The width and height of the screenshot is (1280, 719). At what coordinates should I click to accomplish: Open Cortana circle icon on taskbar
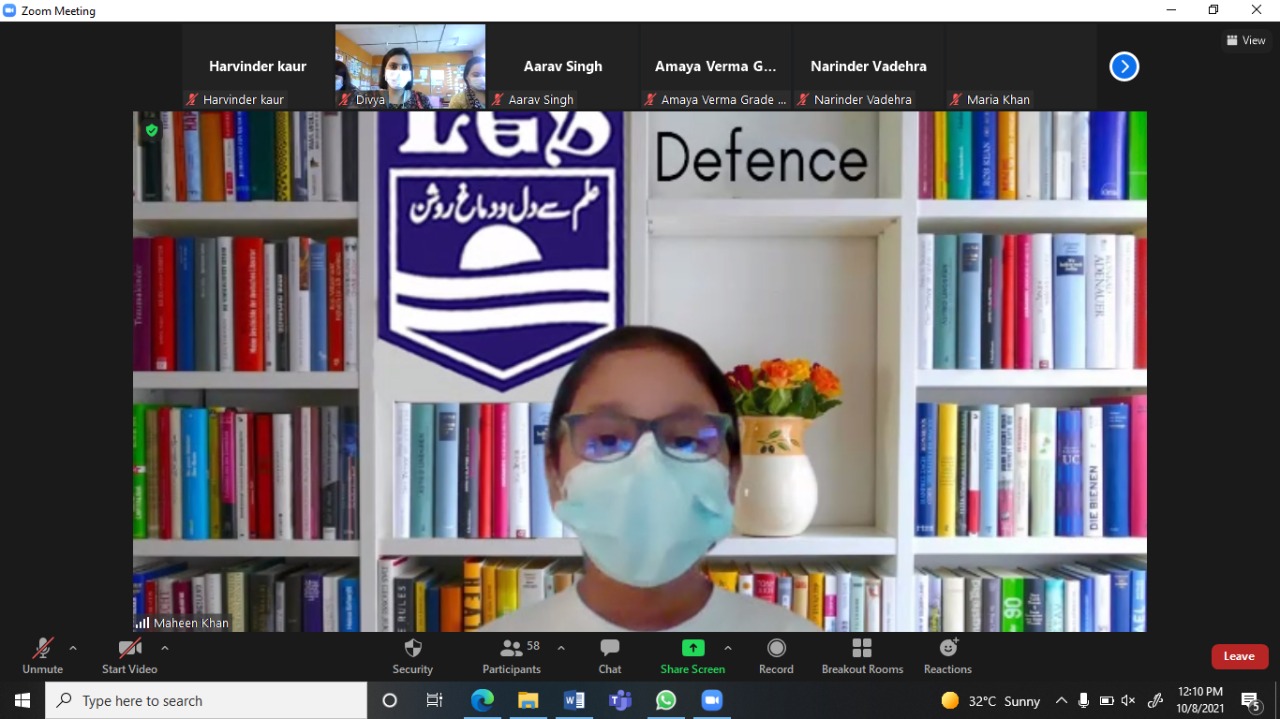390,701
